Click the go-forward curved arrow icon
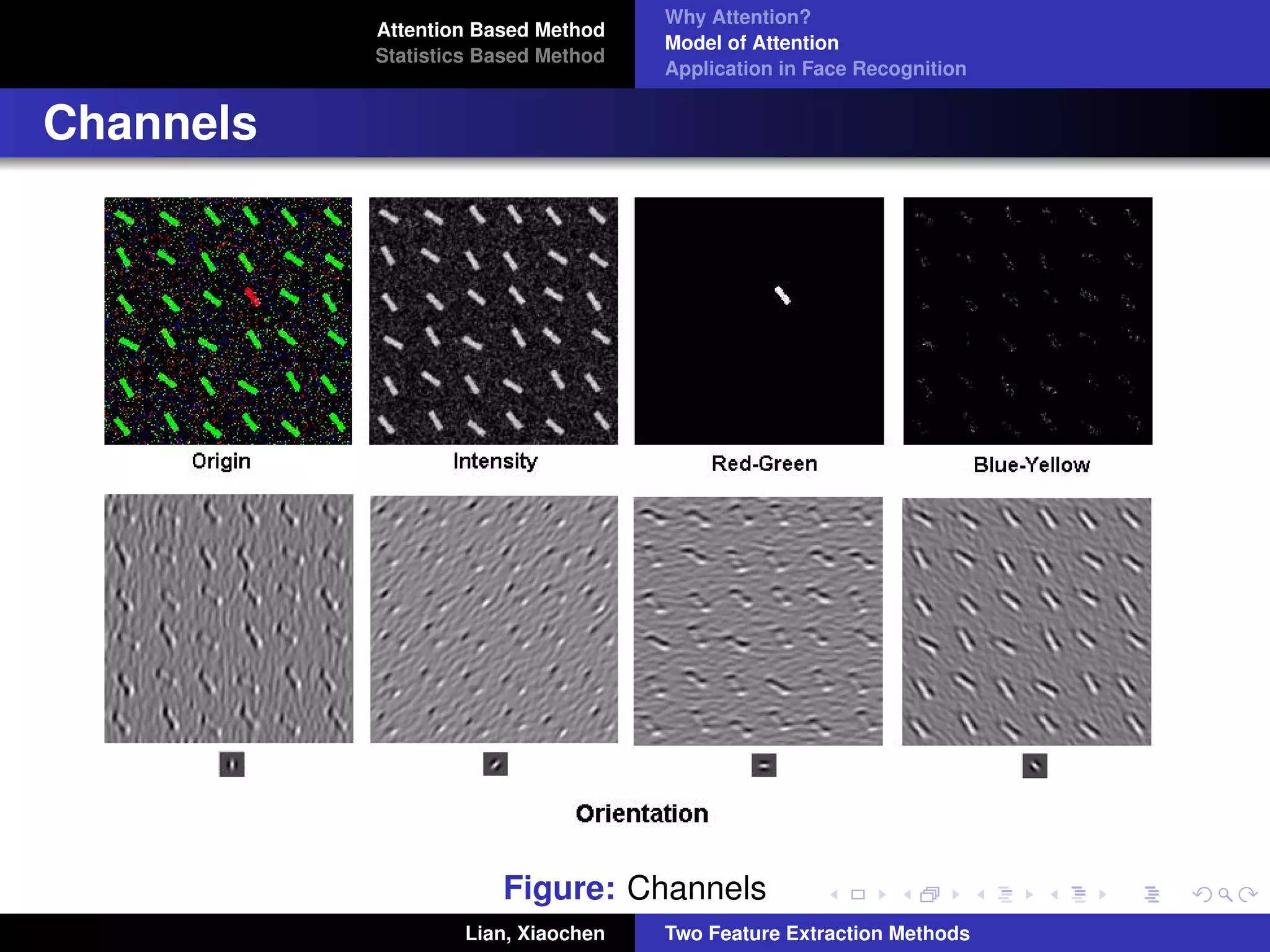This screenshot has height=952, width=1270. click(1247, 894)
